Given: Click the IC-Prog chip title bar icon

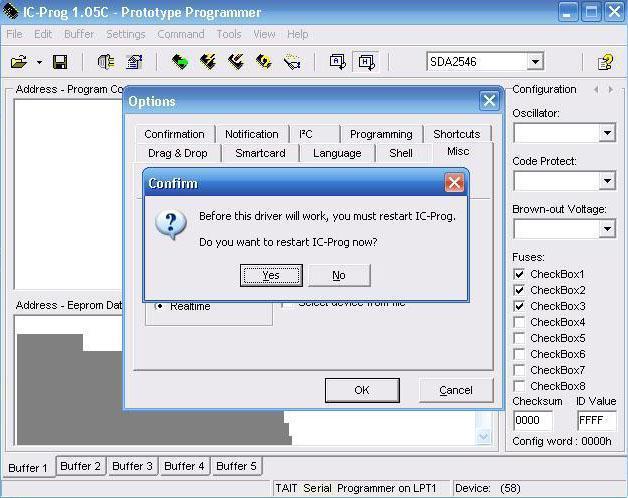Looking at the screenshot, I should 10,11.
